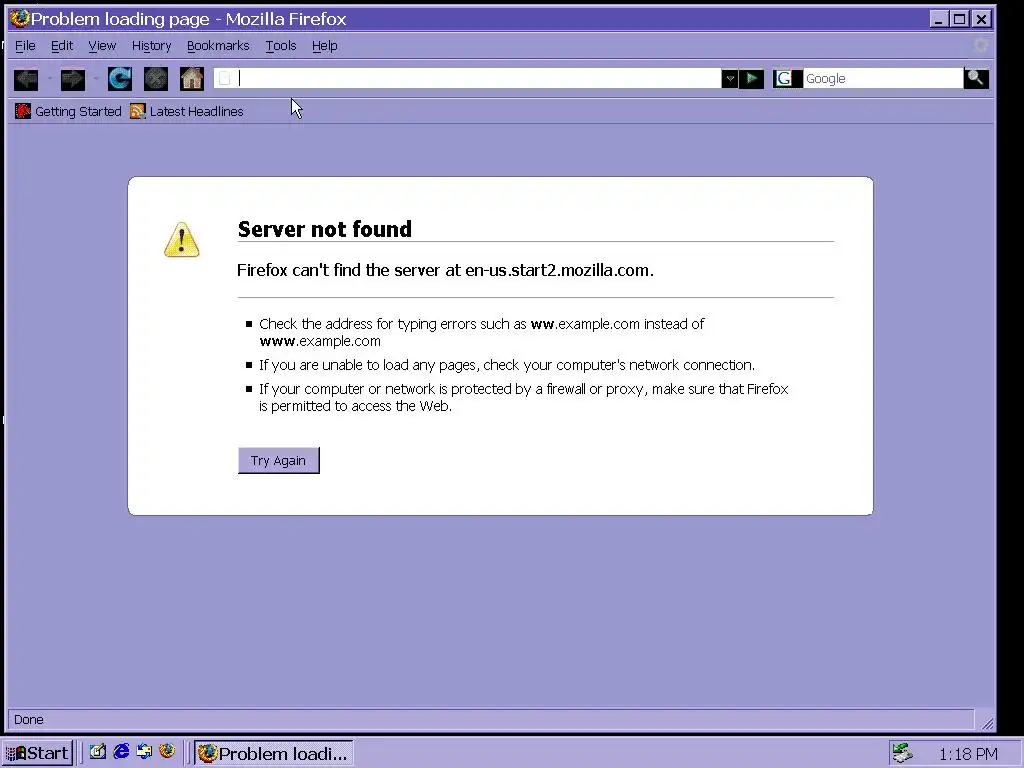Minimize the Firefox window
The width and height of the screenshot is (1024, 768).
(938, 19)
